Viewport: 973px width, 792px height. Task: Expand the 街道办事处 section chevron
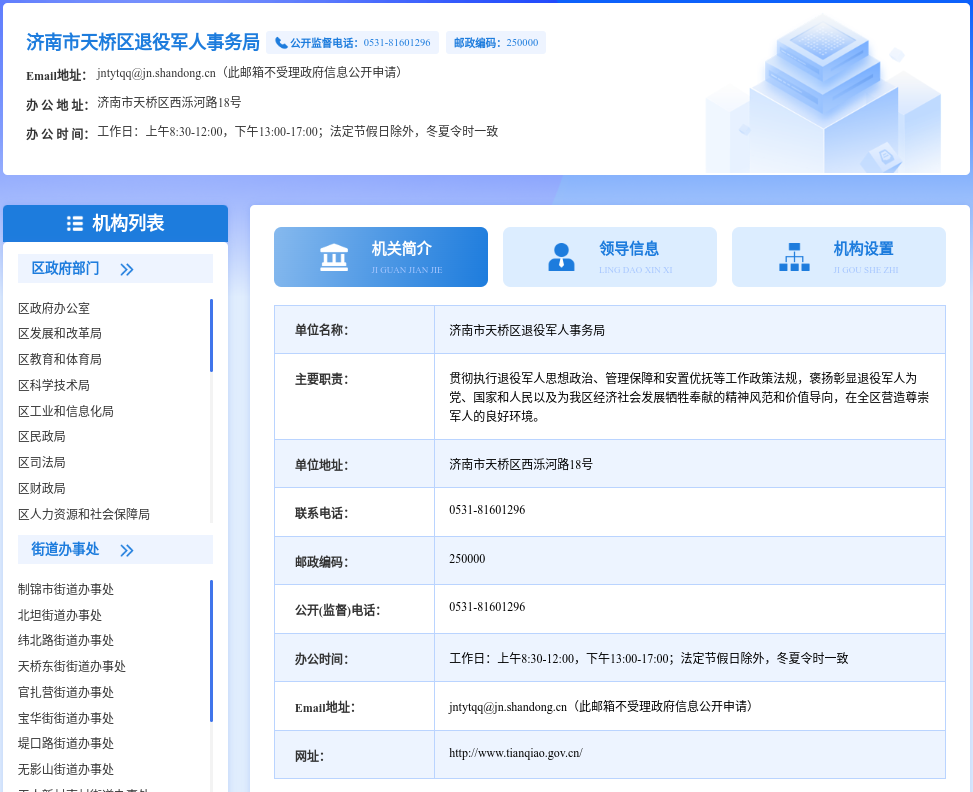[x=127, y=550]
